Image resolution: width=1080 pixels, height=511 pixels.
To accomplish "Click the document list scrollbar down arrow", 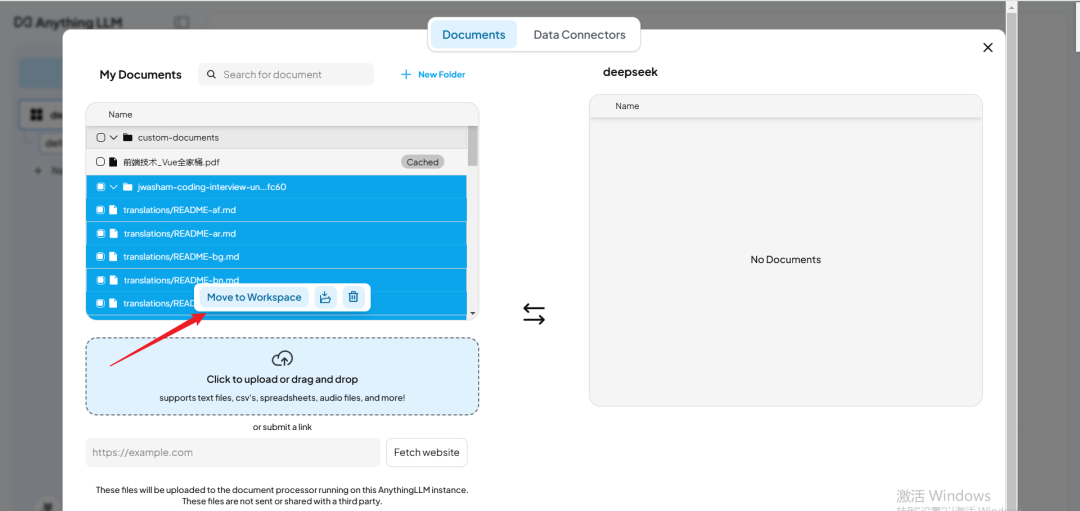I will pyautogui.click(x=472, y=313).
